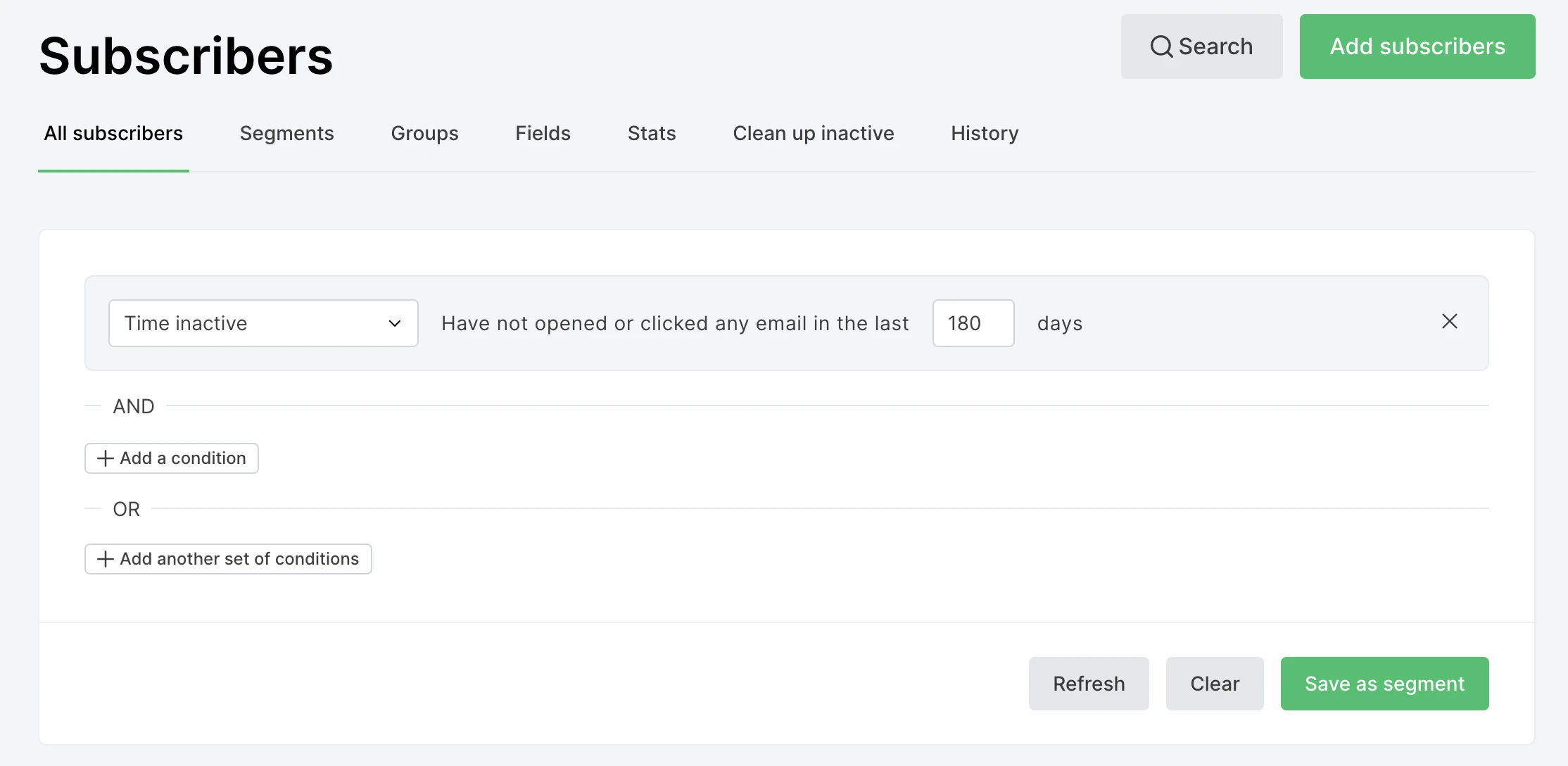Viewport: 1568px width, 766px height.
Task: Click the 180 days input field
Action: click(x=973, y=323)
